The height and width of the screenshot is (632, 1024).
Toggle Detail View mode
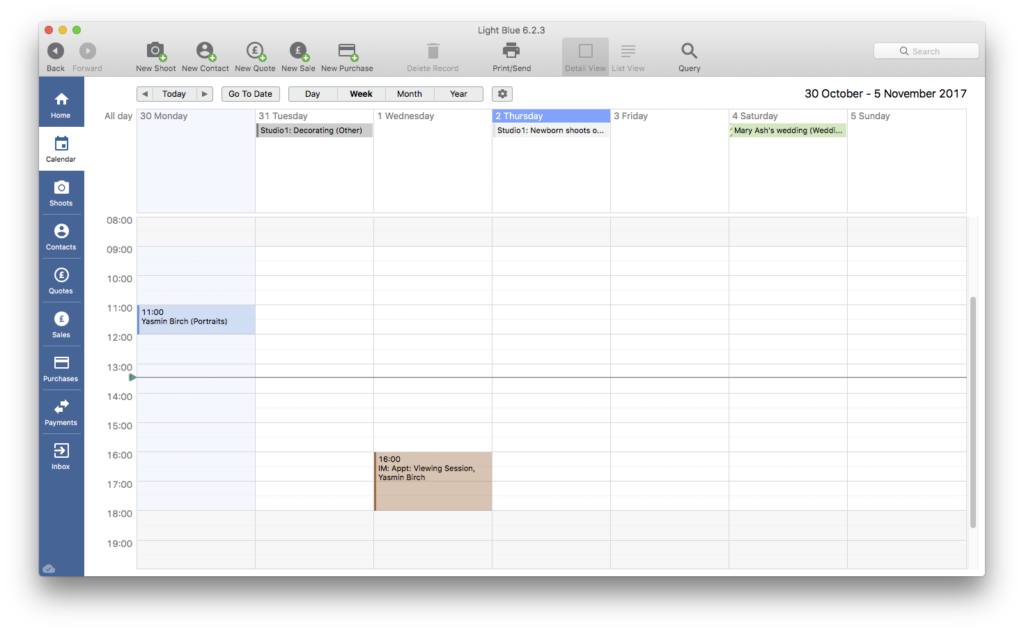[584, 55]
